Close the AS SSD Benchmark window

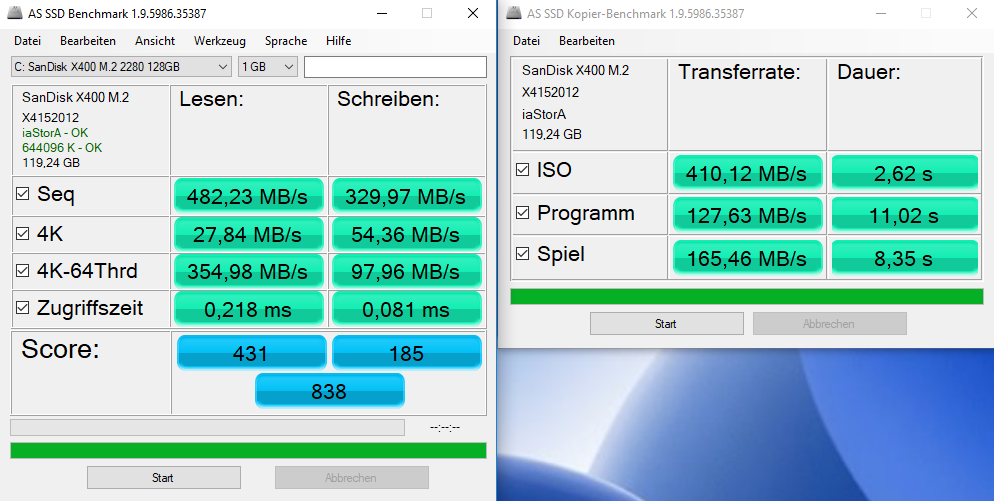tap(473, 13)
